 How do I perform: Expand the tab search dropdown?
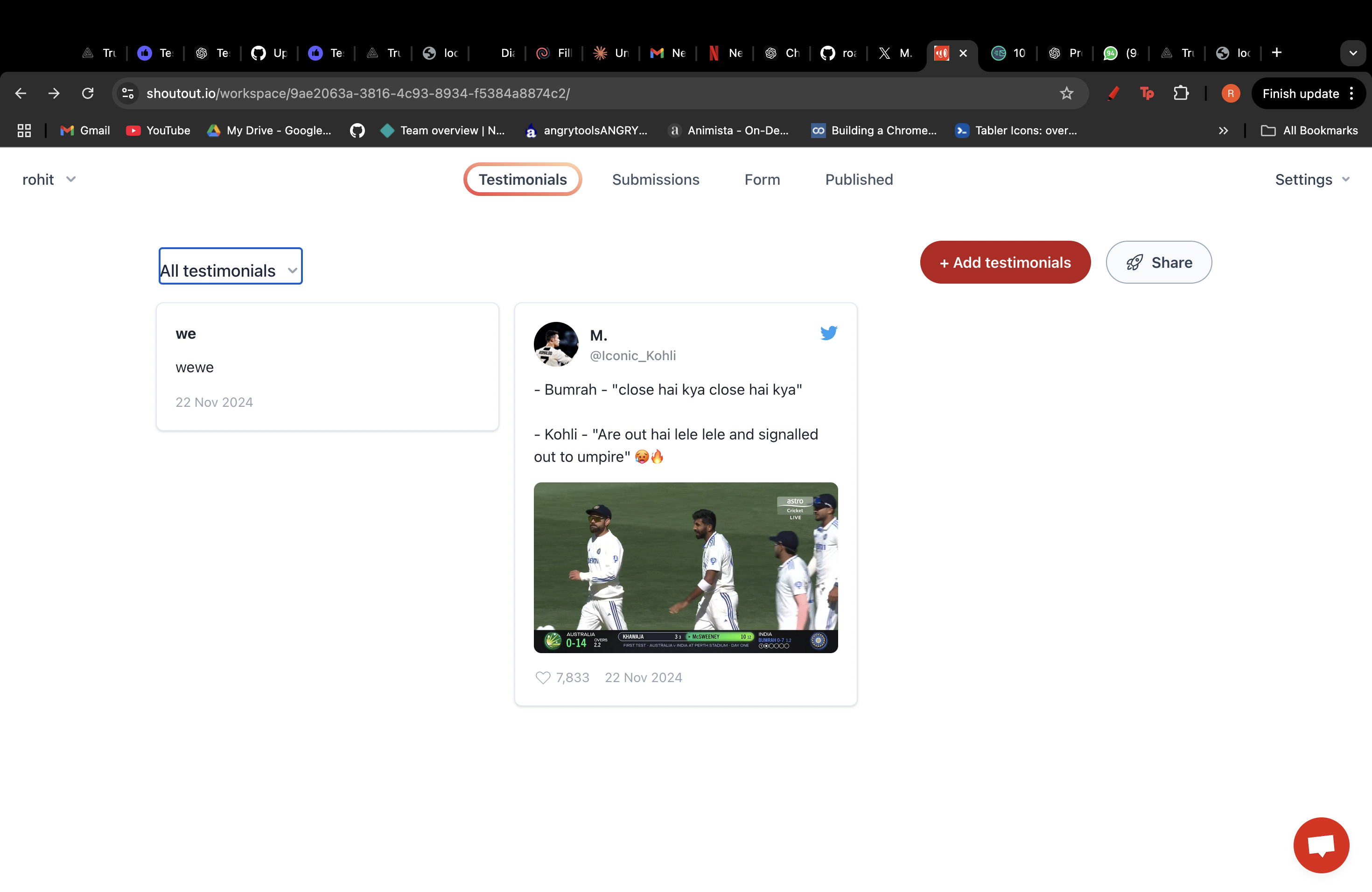[1353, 53]
